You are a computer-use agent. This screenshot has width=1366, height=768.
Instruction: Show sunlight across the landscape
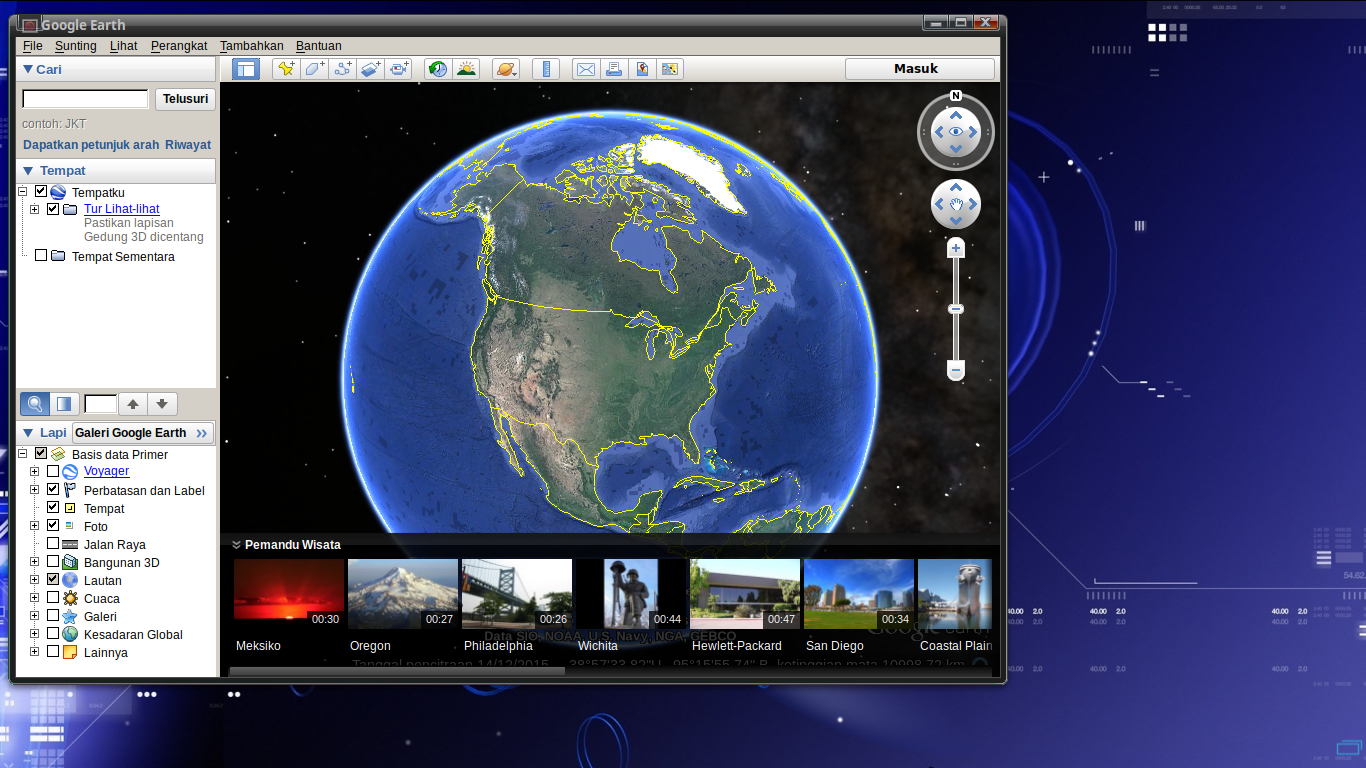pyautogui.click(x=466, y=69)
